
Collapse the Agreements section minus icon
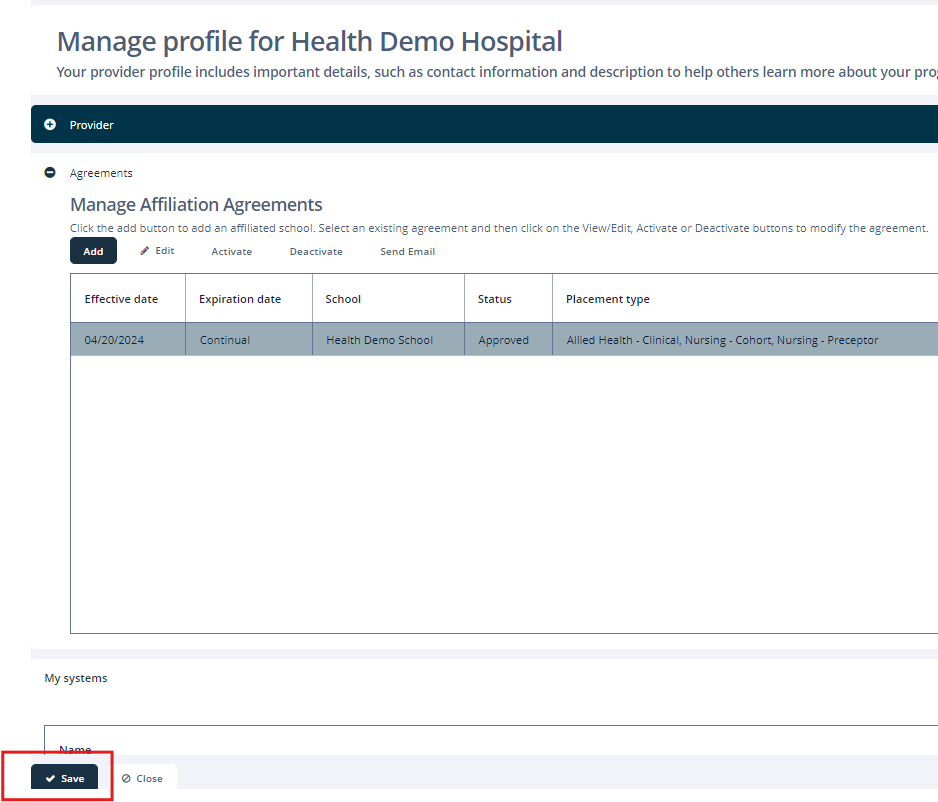50,173
